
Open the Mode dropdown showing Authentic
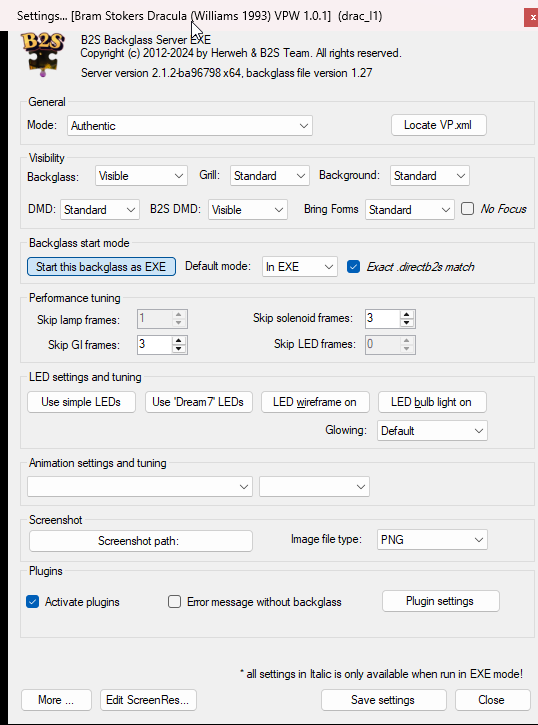[x=190, y=126]
